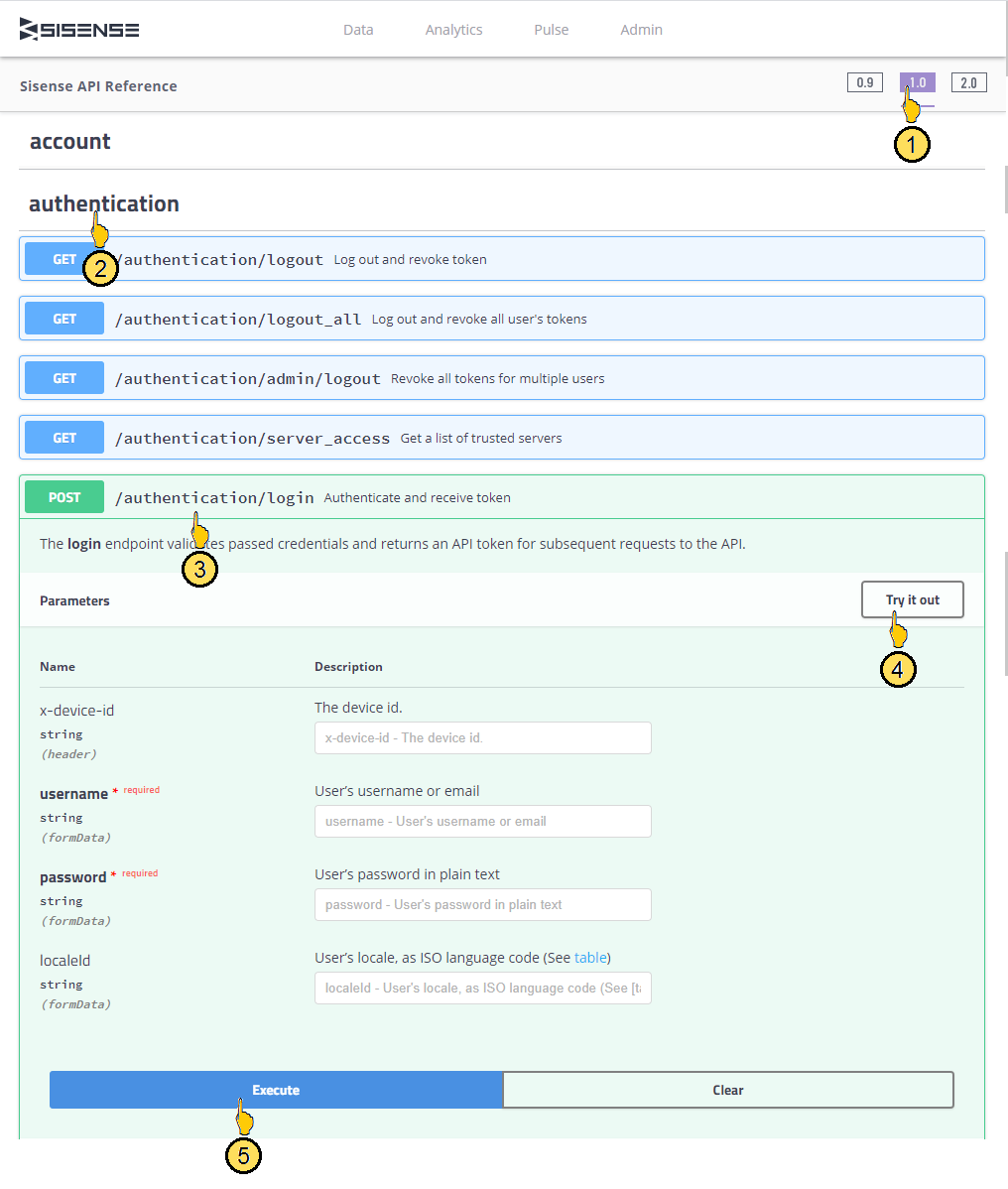
Task: Expand GET /authentication/logout_all endpoint
Action: pos(502,319)
